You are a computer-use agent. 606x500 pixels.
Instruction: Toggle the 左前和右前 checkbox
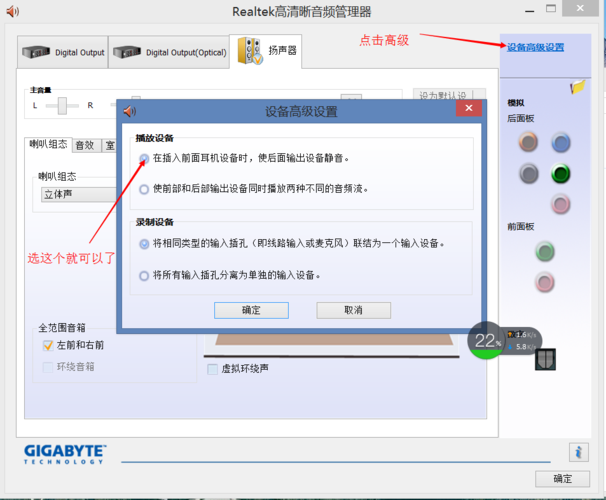(48, 345)
